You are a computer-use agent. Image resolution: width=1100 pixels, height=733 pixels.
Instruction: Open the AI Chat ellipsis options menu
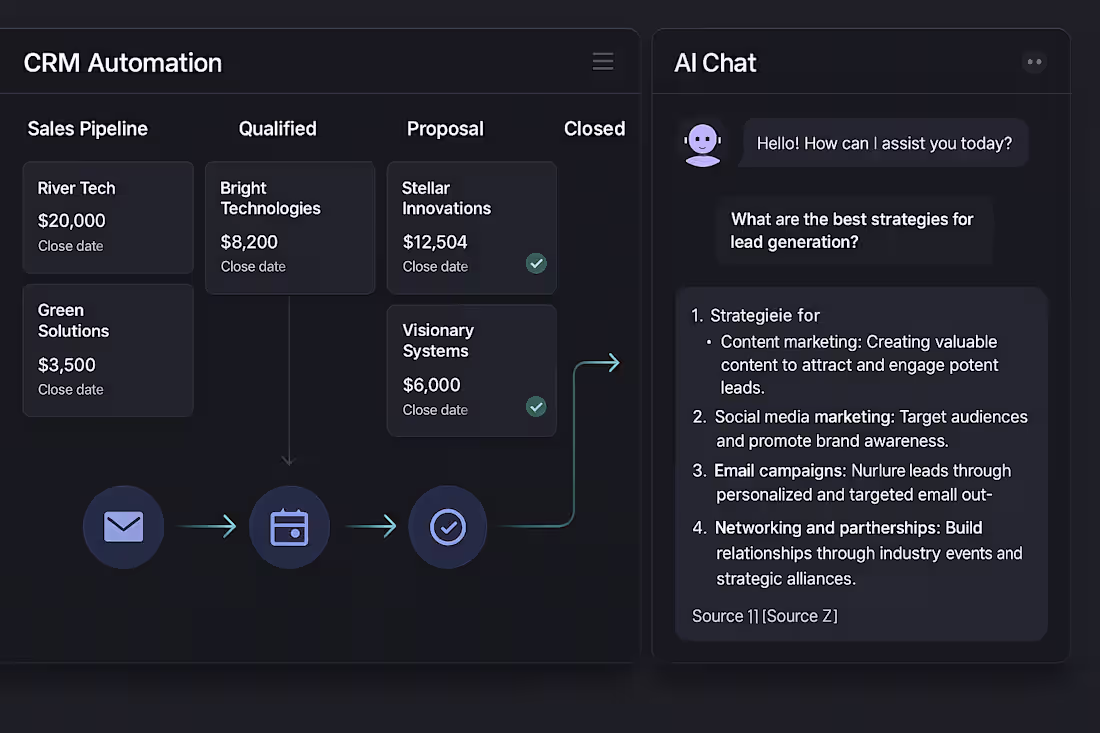point(1034,61)
